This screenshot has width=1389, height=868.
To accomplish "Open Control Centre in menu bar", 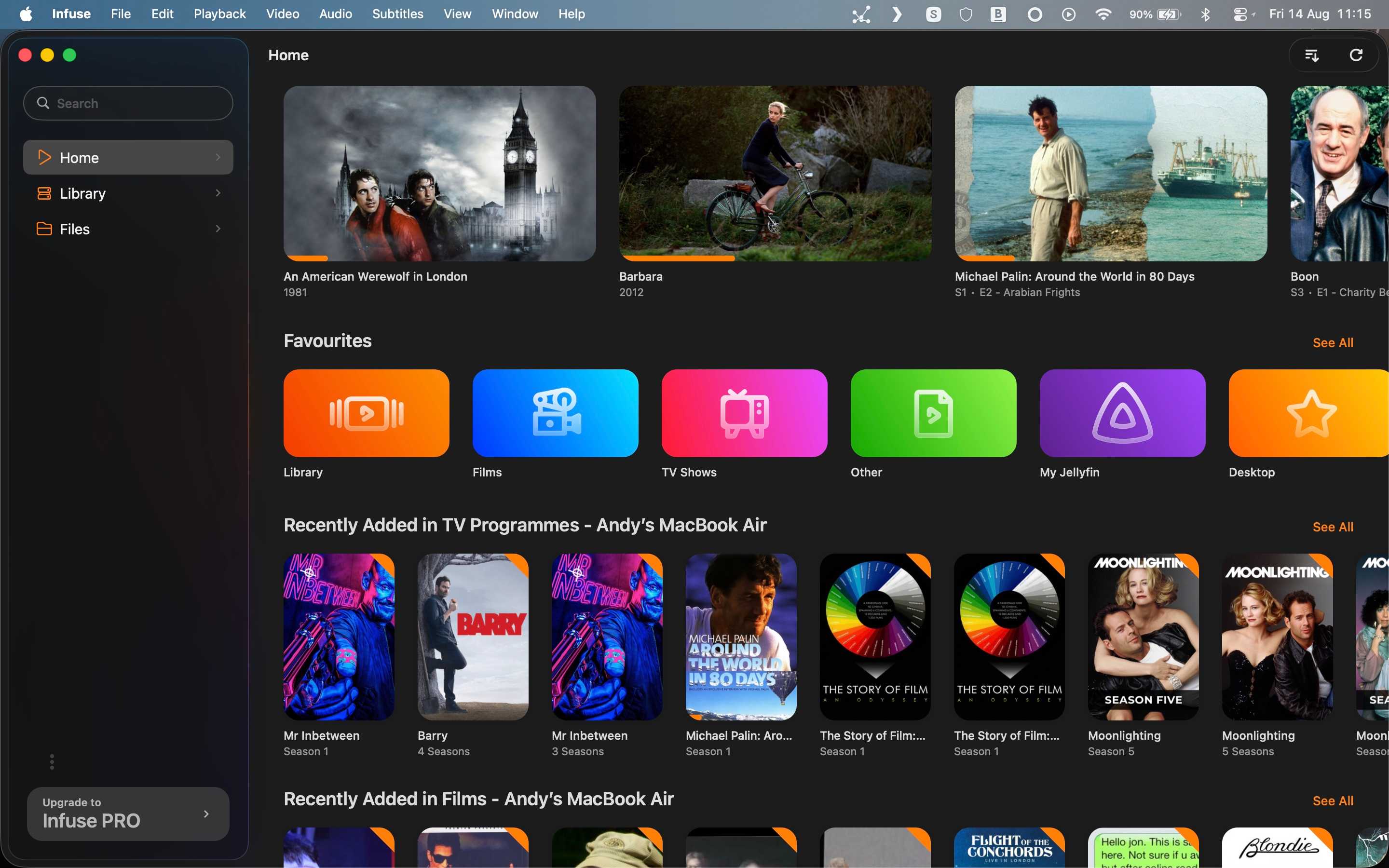I will click(x=1240, y=14).
